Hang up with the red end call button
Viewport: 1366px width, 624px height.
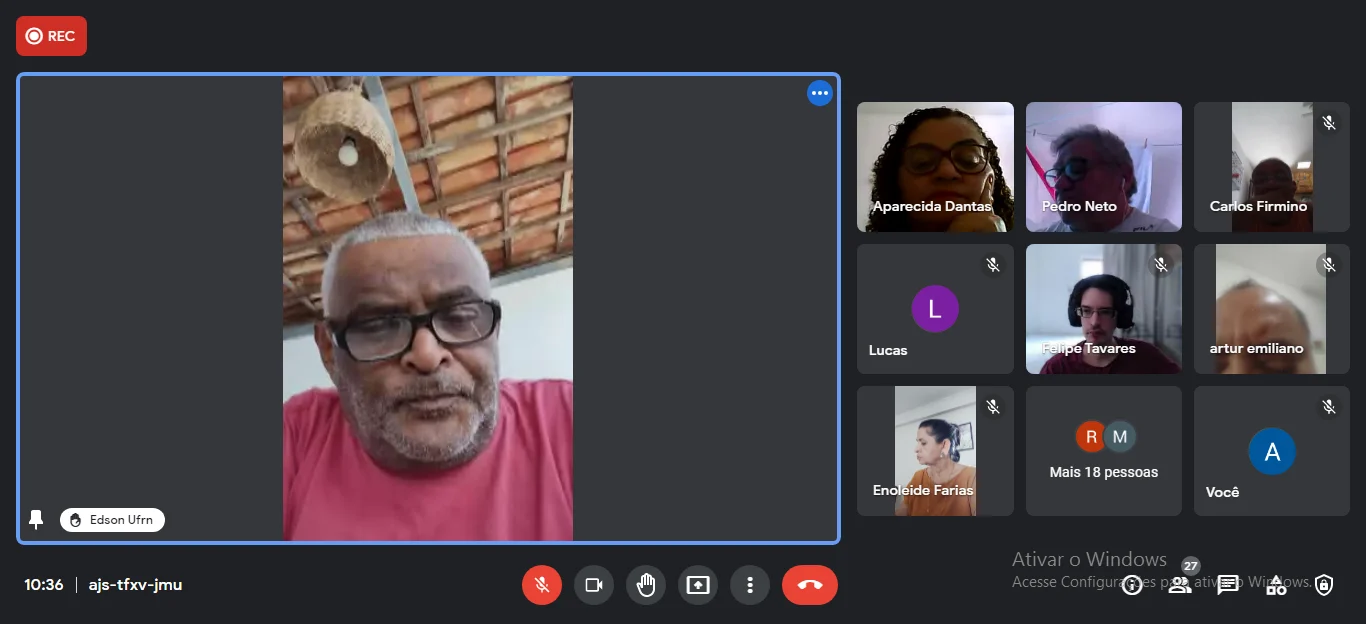[810, 585]
